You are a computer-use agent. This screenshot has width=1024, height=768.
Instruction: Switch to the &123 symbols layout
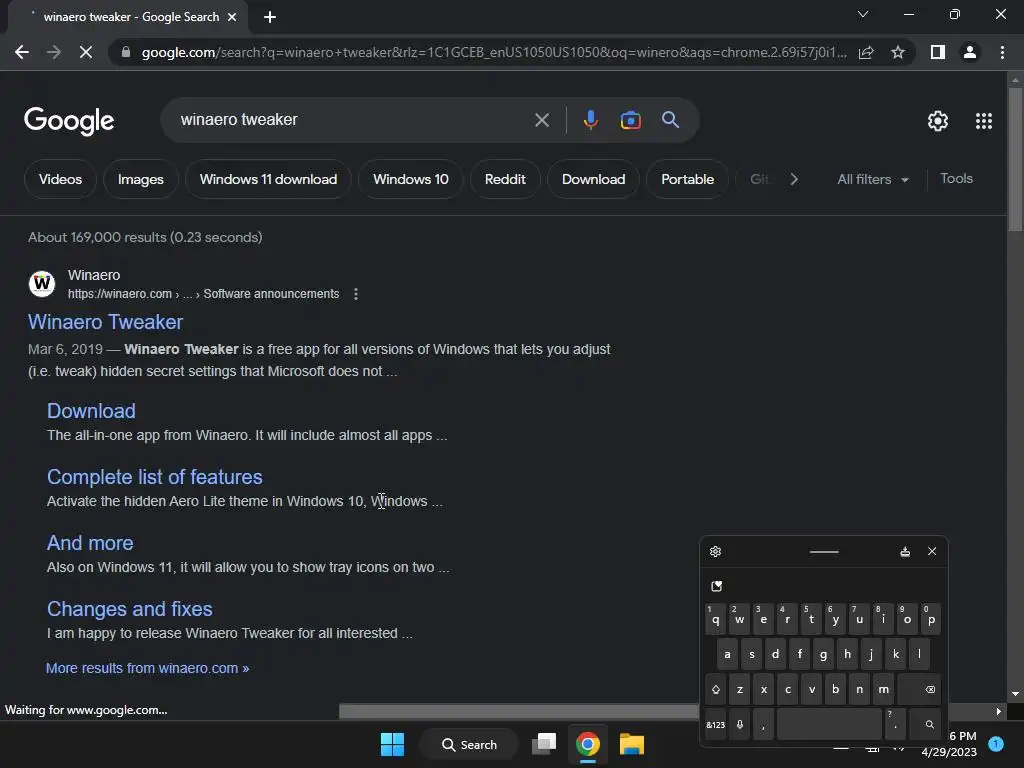click(x=716, y=724)
